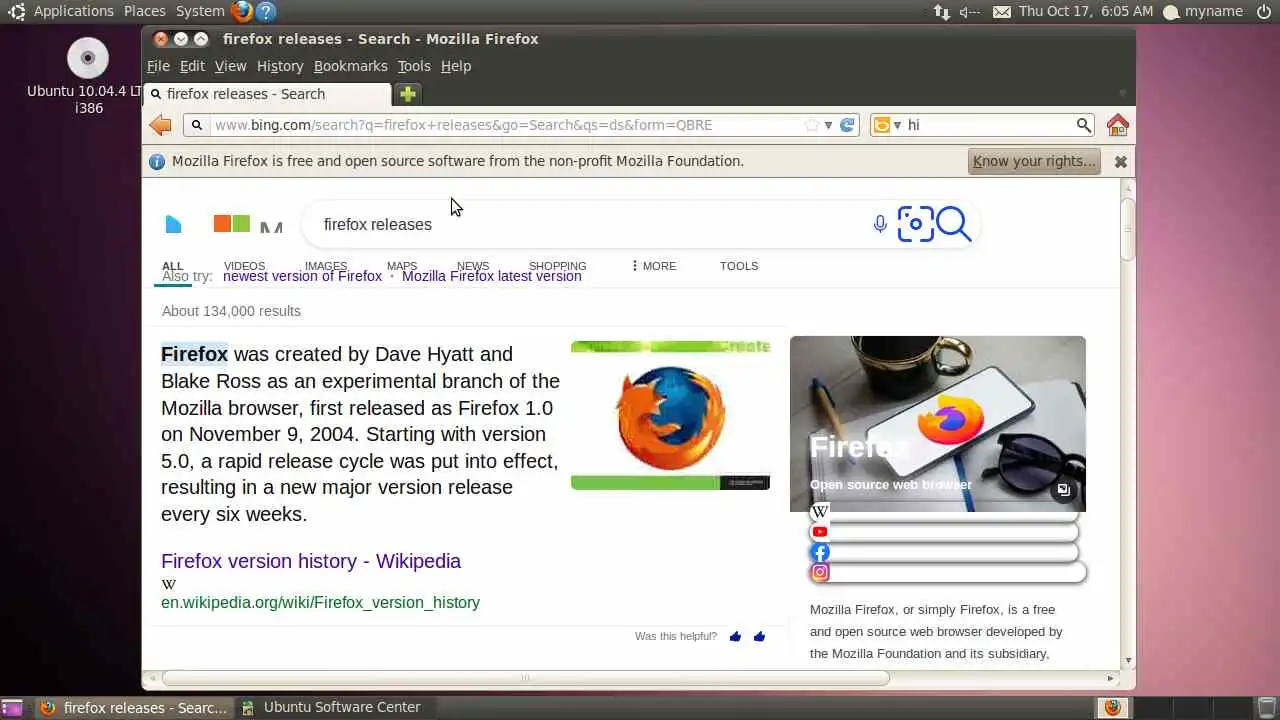The height and width of the screenshot is (720, 1280).
Task: Click the power/session icon in top panel
Action: pos(1264,11)
